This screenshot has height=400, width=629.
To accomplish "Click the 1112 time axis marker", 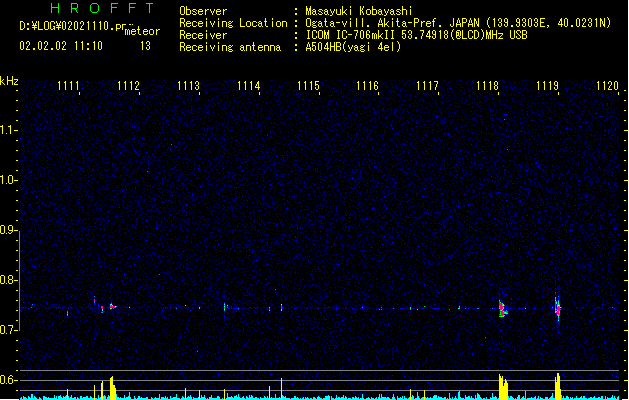I will 128,86.
